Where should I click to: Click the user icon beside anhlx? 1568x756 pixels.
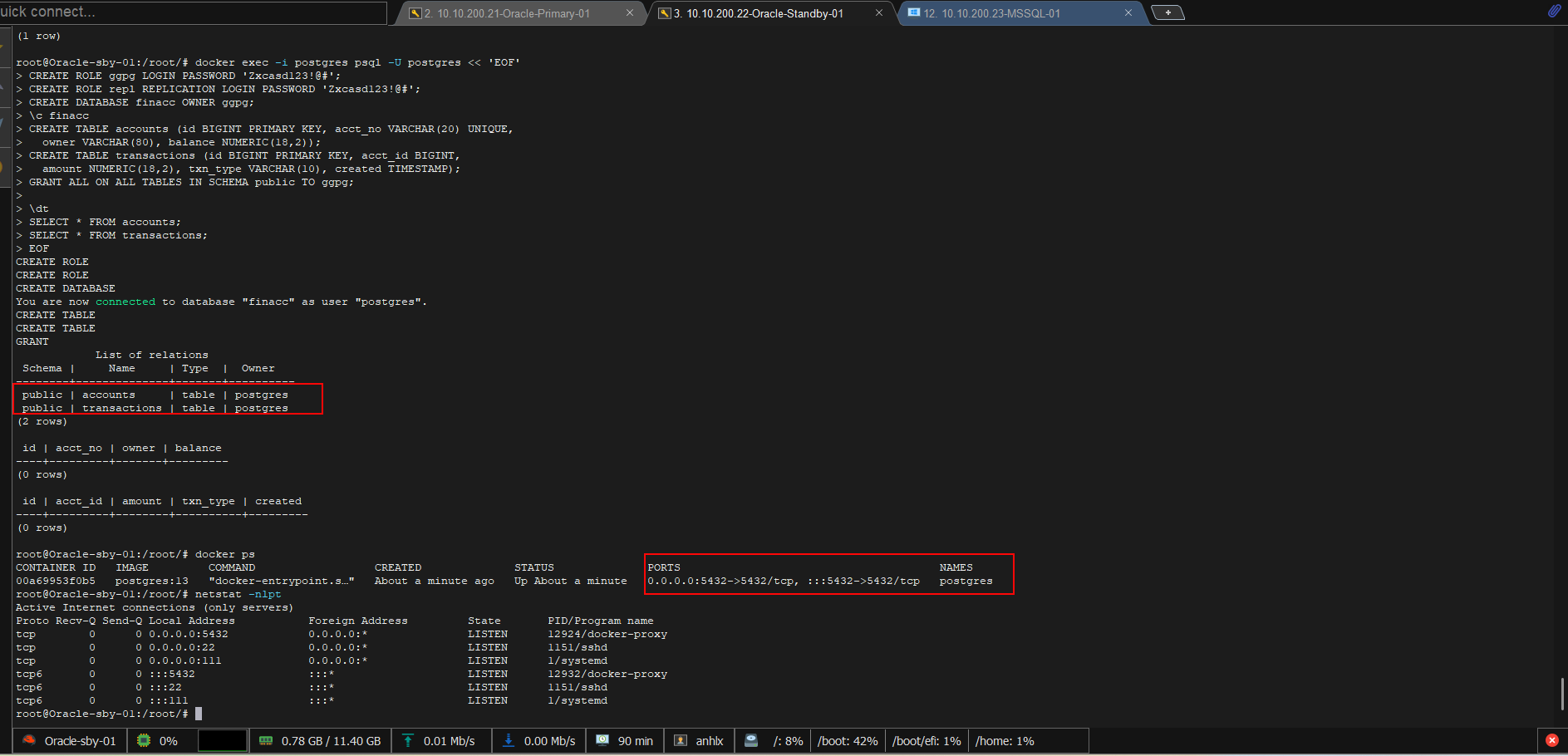681,740
